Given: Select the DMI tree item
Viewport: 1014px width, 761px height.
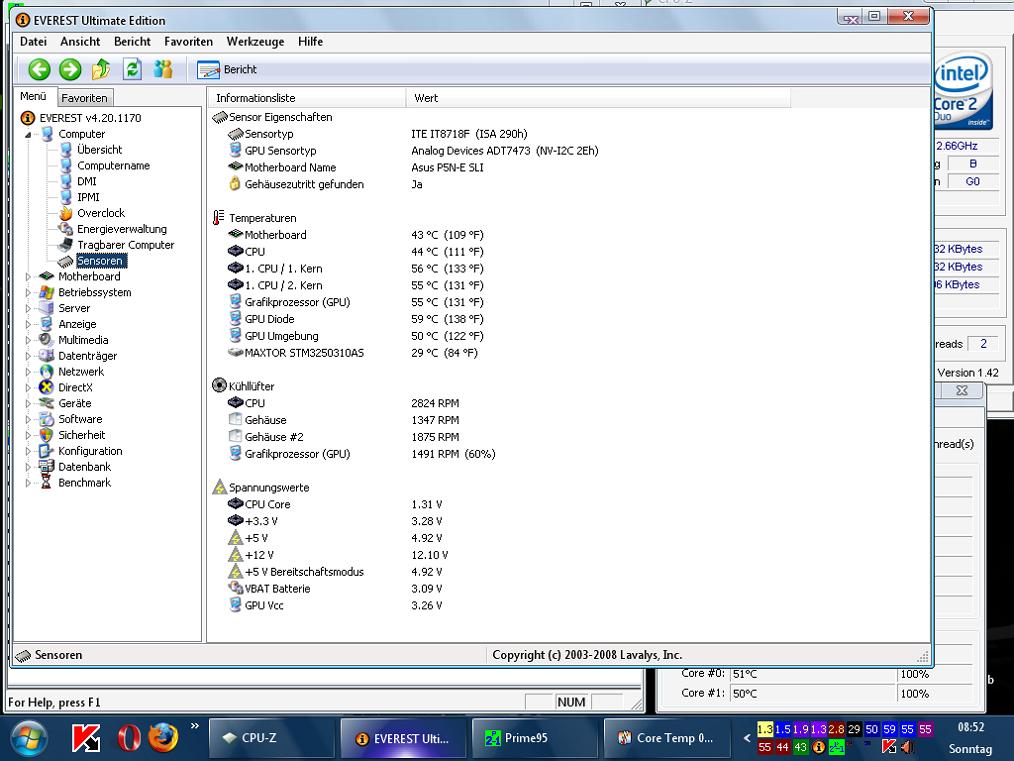Looking at the screenshot, I should click(87, 181).
